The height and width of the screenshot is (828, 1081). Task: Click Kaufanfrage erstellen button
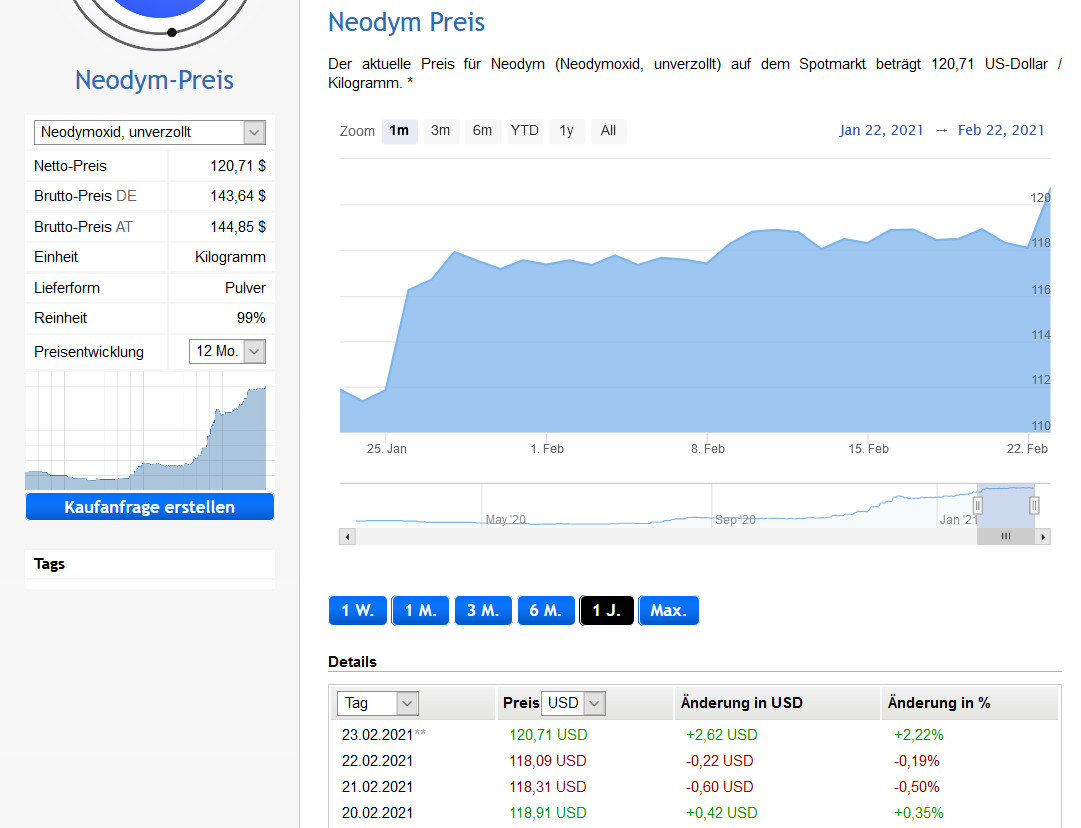click(150, 507)
